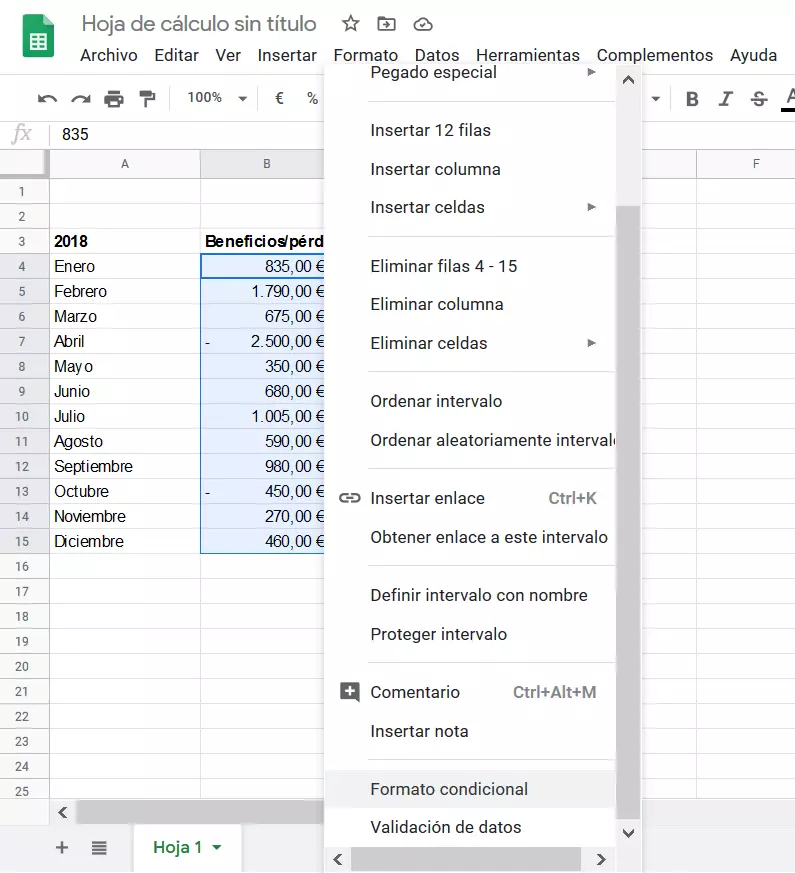Click the redo arrow in toolbar

[81, 99]
